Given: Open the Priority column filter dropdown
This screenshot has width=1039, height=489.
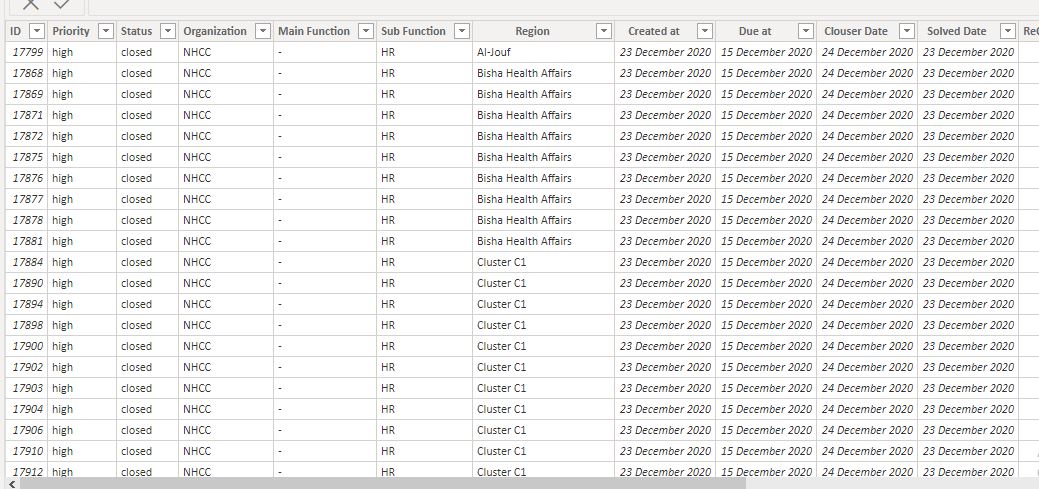Looking at the screenshot, I should click(105, 31).
